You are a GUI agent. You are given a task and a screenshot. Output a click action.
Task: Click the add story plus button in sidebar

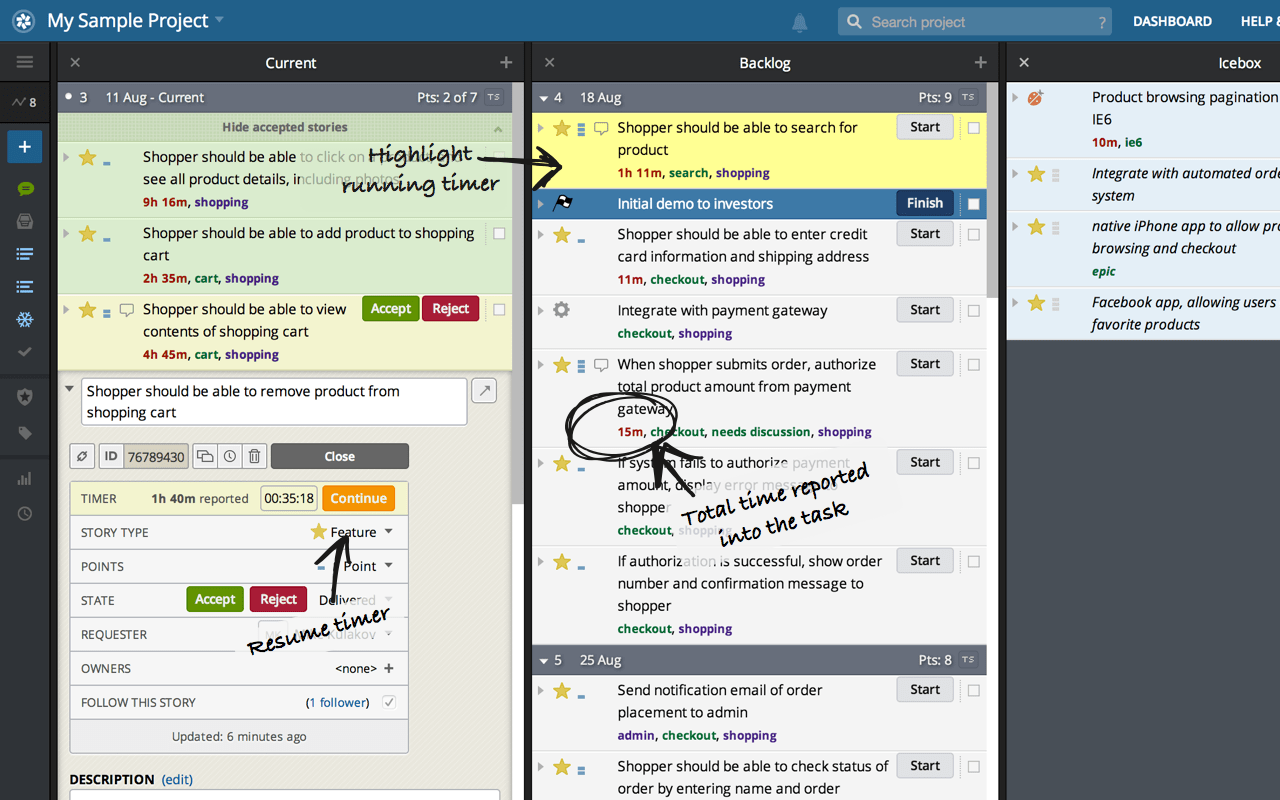click(x=25, y=147)
